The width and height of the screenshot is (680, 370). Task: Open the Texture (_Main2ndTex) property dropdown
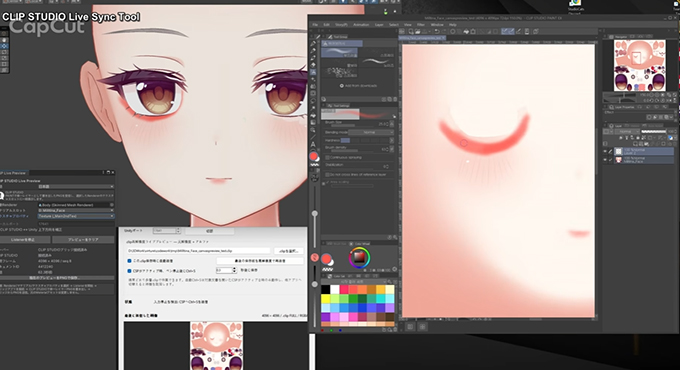(x=76, y=216)
